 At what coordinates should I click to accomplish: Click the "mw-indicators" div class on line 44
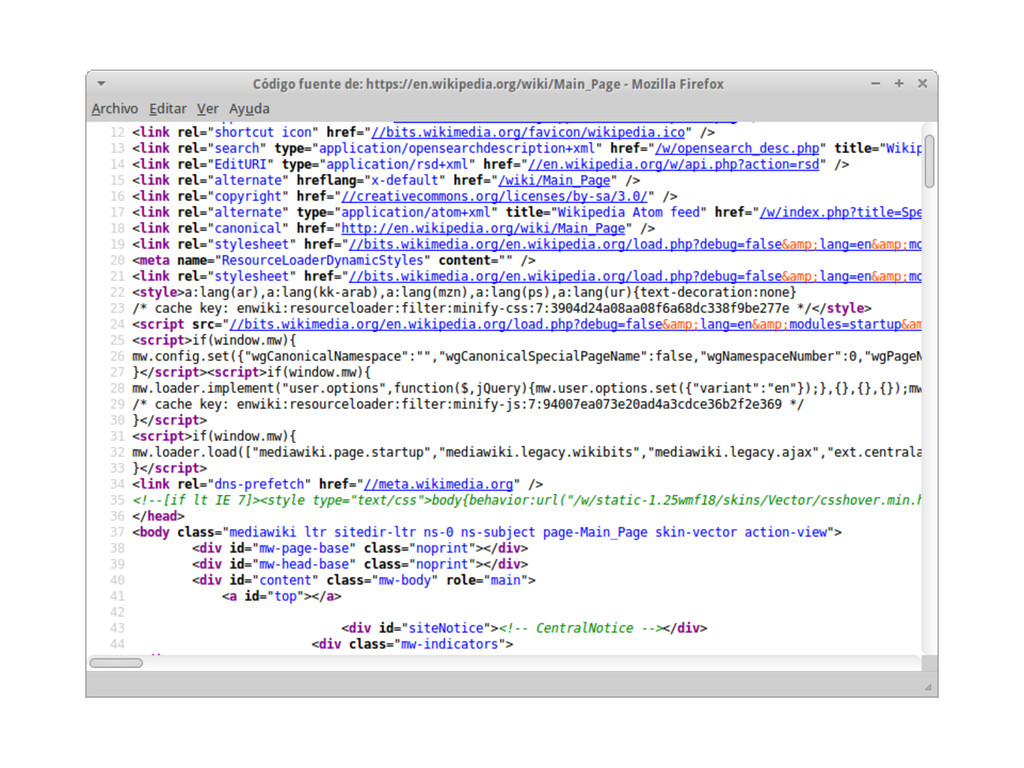point(449,645)
